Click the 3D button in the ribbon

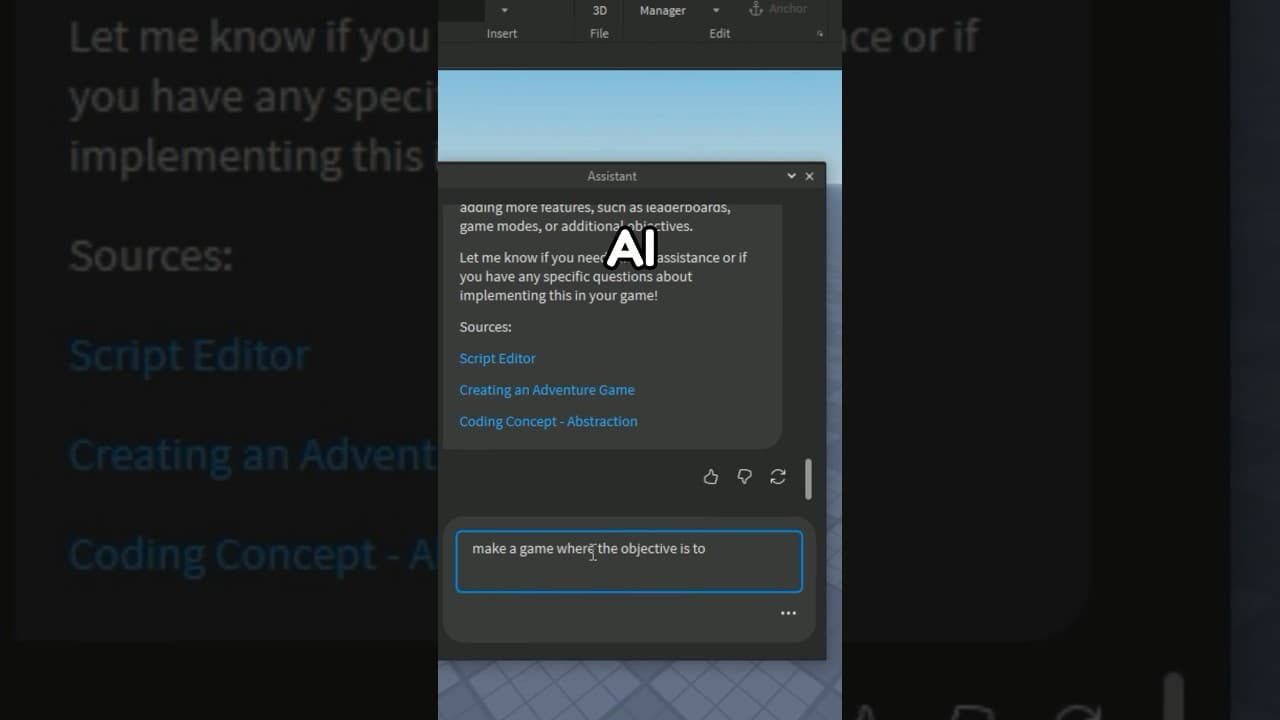(600, 10)
